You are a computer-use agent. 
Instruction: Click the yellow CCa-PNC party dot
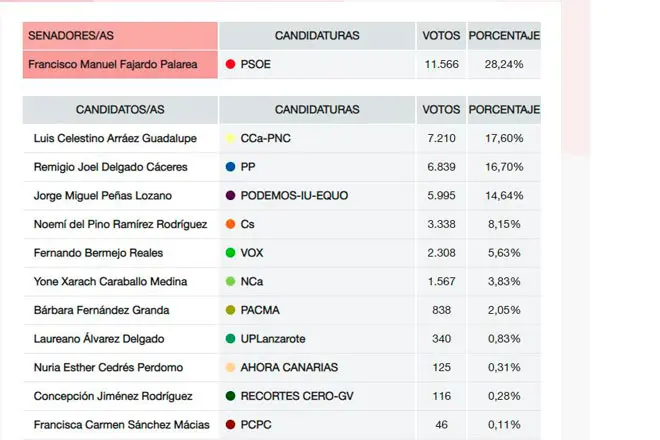[x=230, y=138]
